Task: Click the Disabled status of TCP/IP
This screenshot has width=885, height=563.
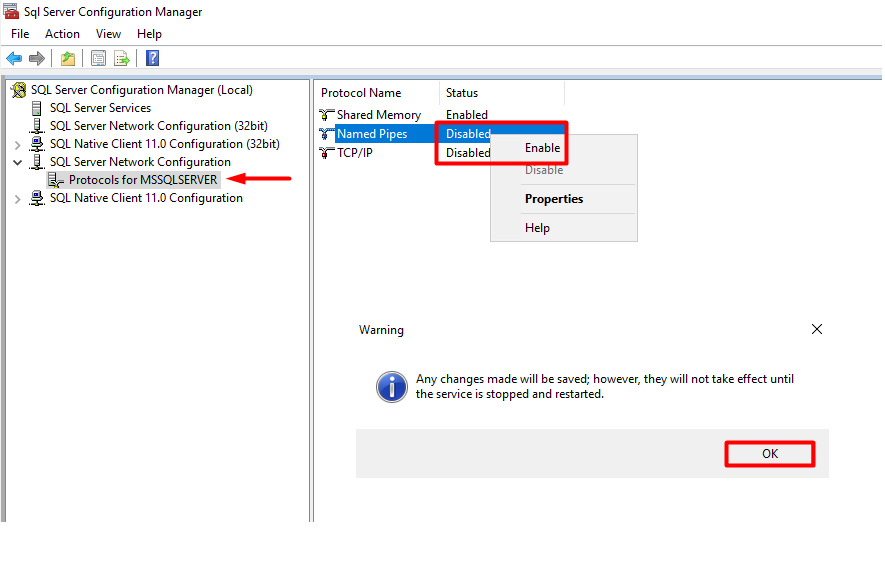Action: 468,152
